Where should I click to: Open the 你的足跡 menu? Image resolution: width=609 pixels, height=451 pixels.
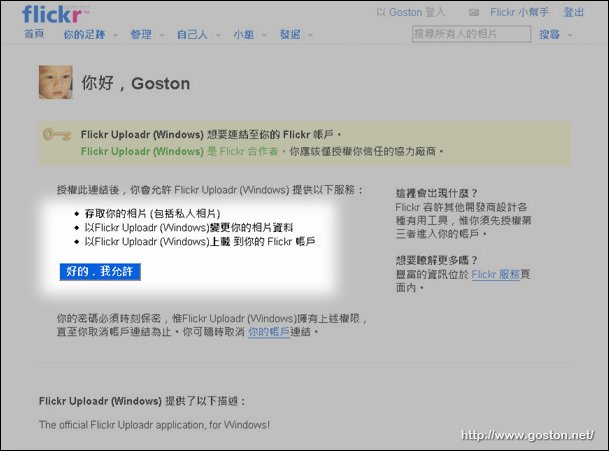[x=84, y=35]
